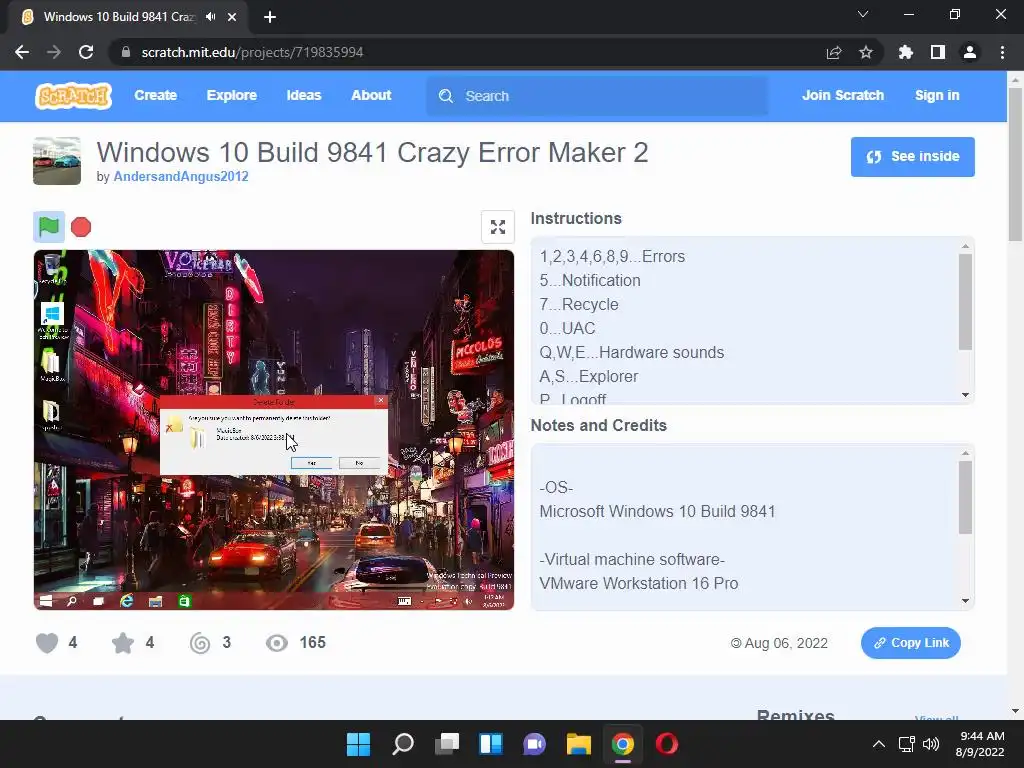Click the project author avatar thumbnail
The width and height of the screenshot is (1024, 768).
point(57,161)
